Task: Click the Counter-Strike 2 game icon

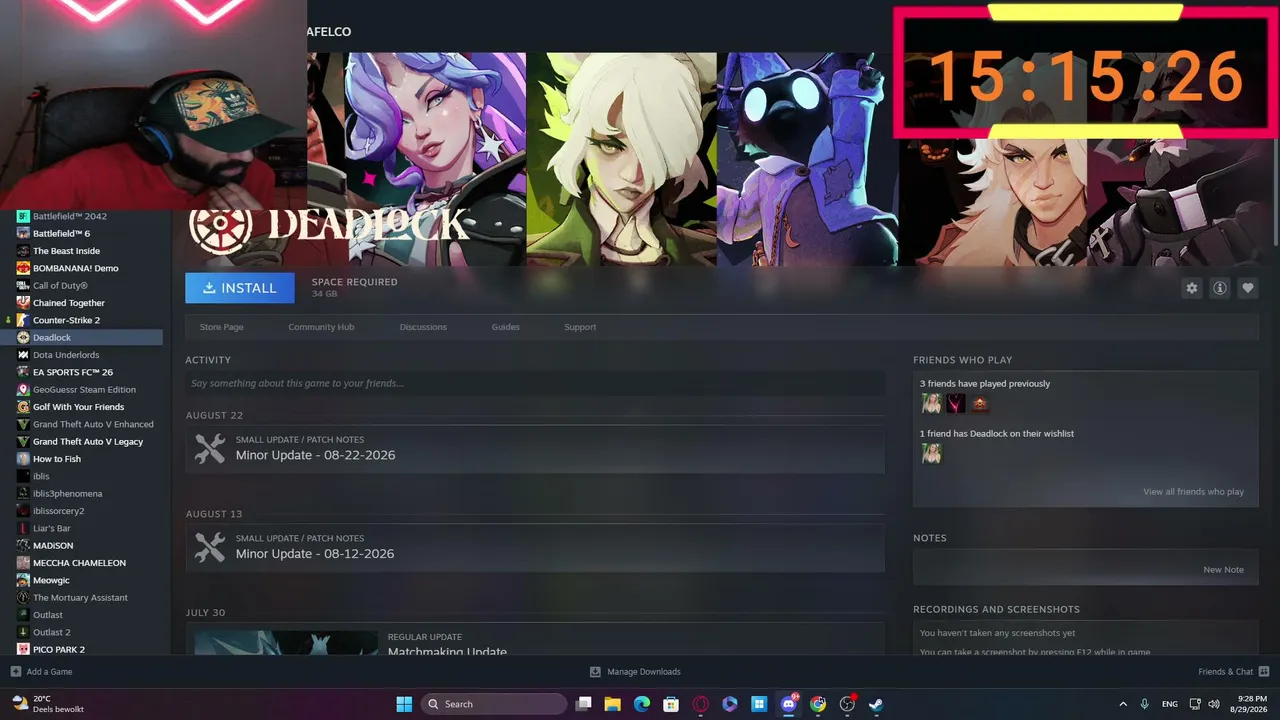Action: click(24, 320)
